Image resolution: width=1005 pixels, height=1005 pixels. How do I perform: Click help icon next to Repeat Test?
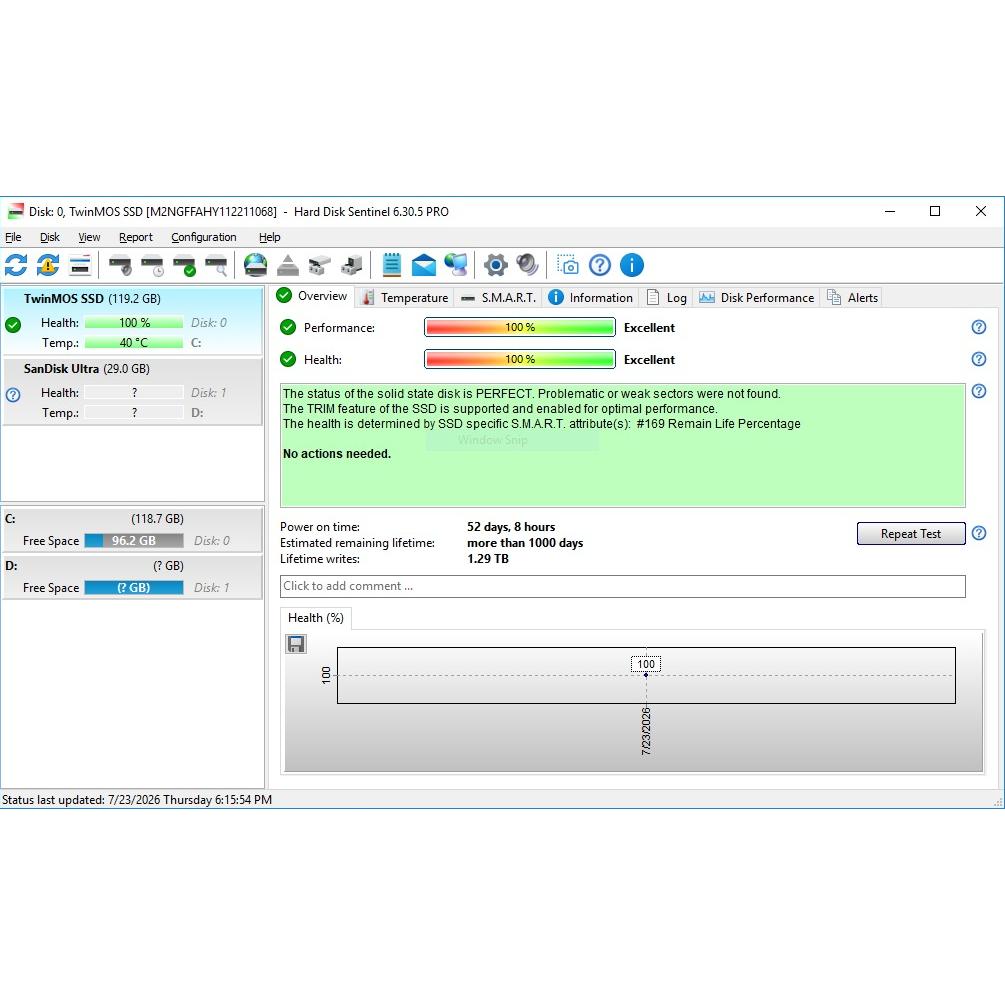(x=978, y=533)
